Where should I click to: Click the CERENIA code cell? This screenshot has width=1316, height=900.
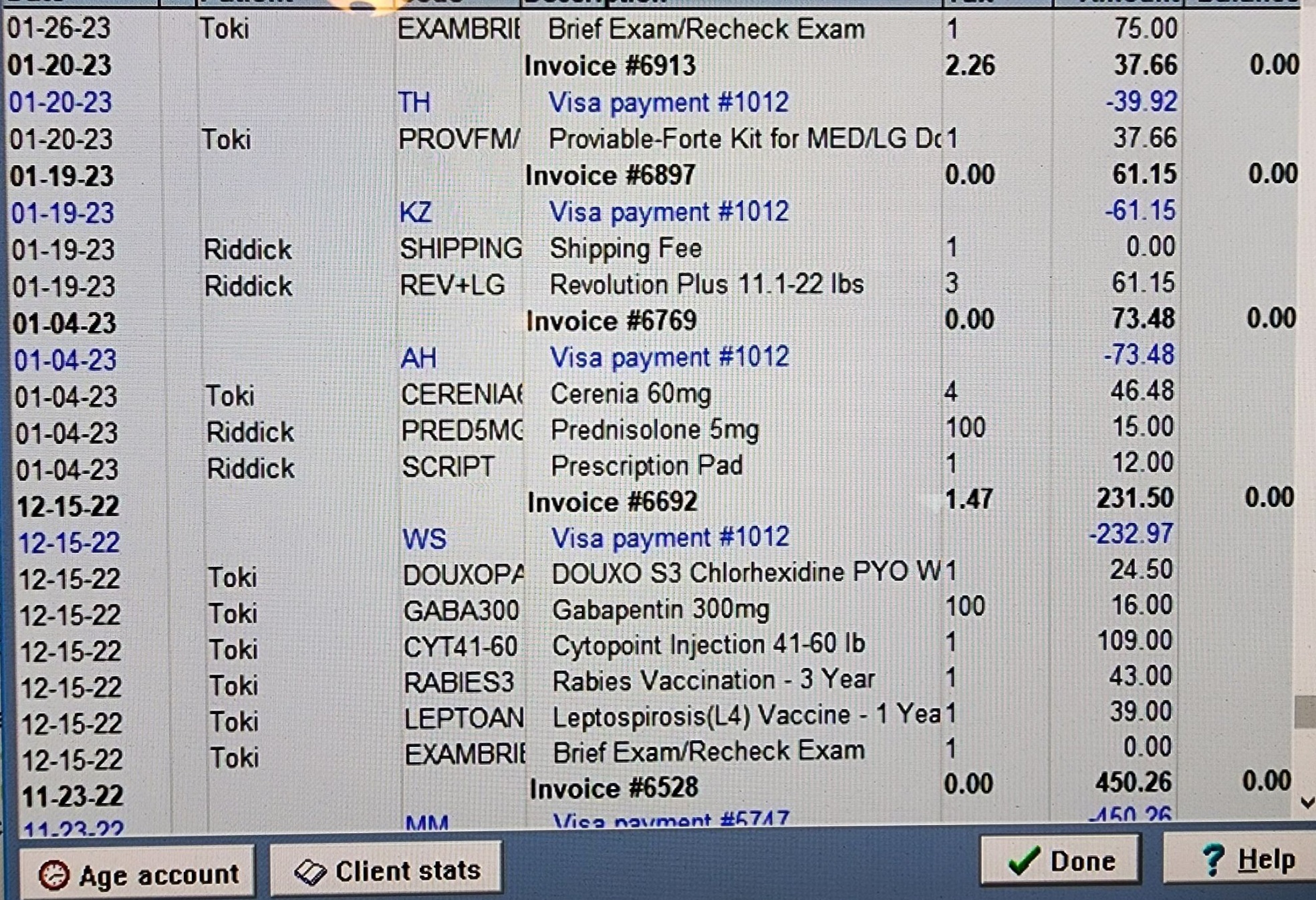tap(462, 395)
